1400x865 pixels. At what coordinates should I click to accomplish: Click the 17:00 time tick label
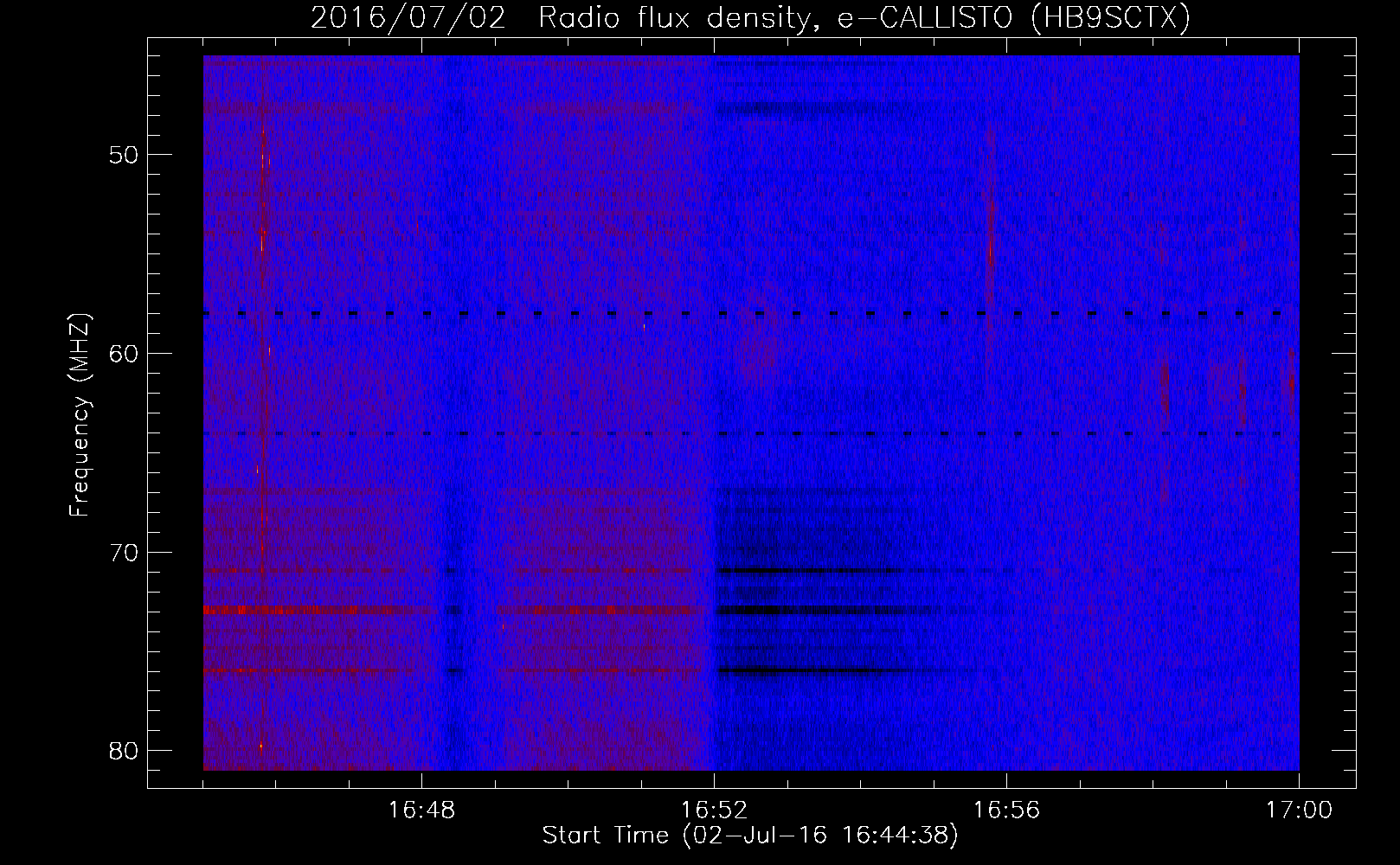click(1299, 811)
